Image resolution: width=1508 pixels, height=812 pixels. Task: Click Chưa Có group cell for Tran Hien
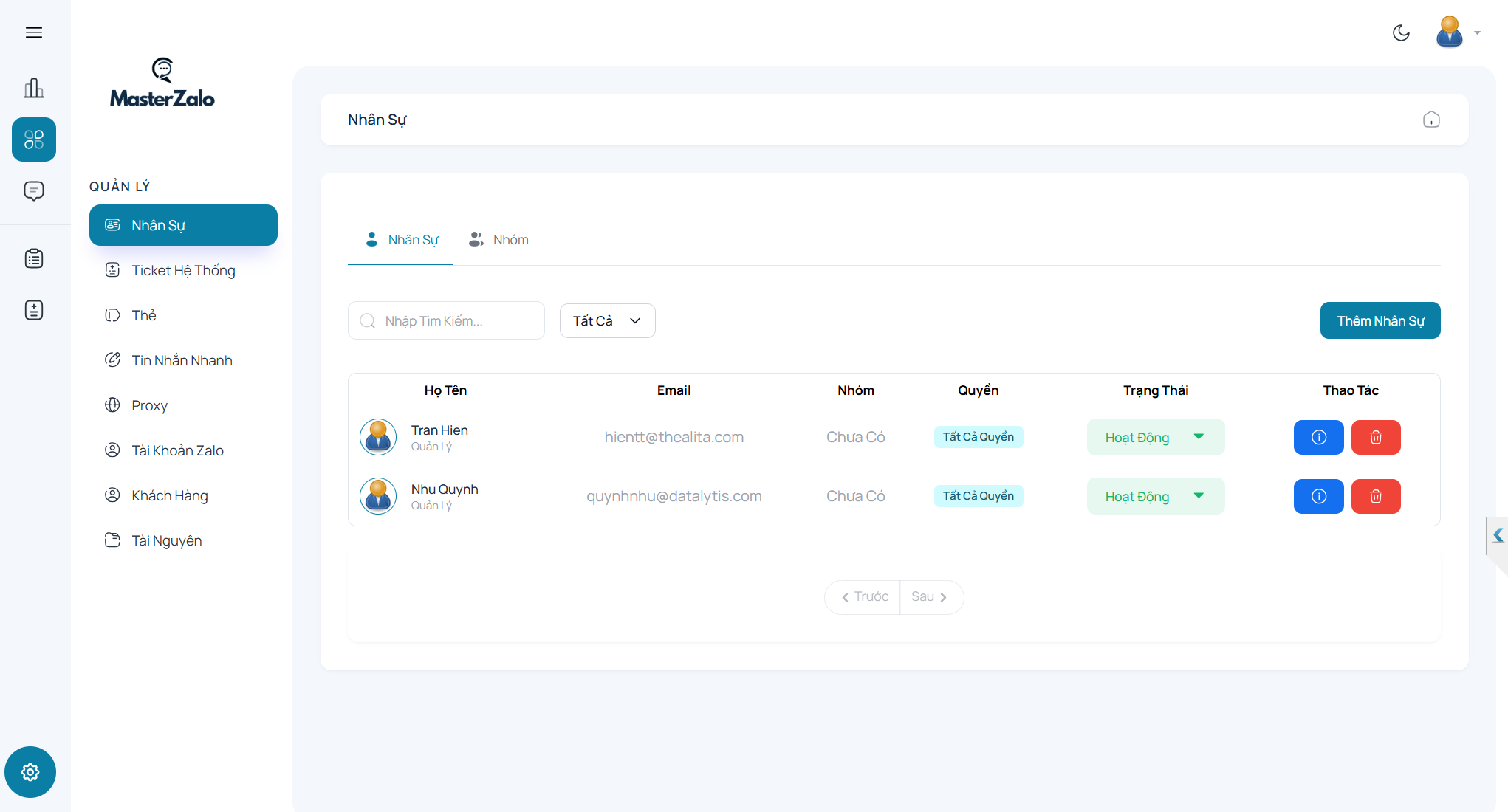click(856, 437)
